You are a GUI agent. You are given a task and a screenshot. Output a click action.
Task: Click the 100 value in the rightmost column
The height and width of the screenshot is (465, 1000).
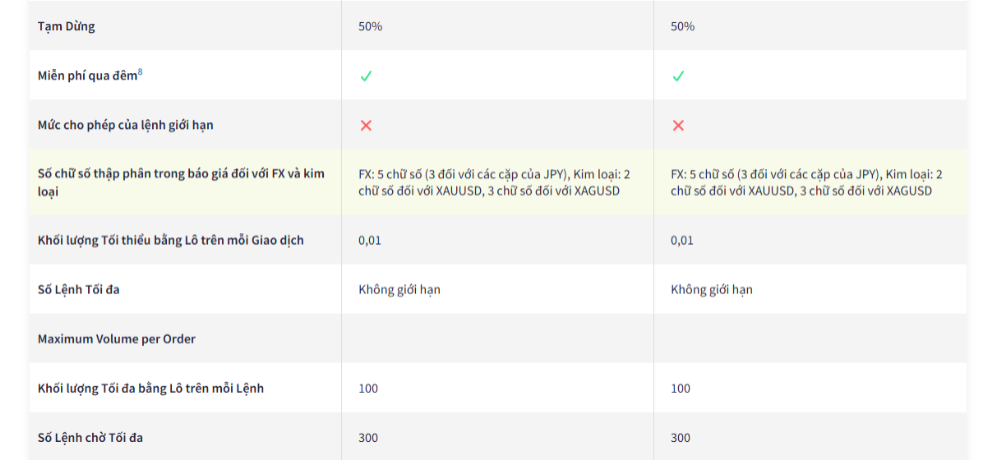680,388
